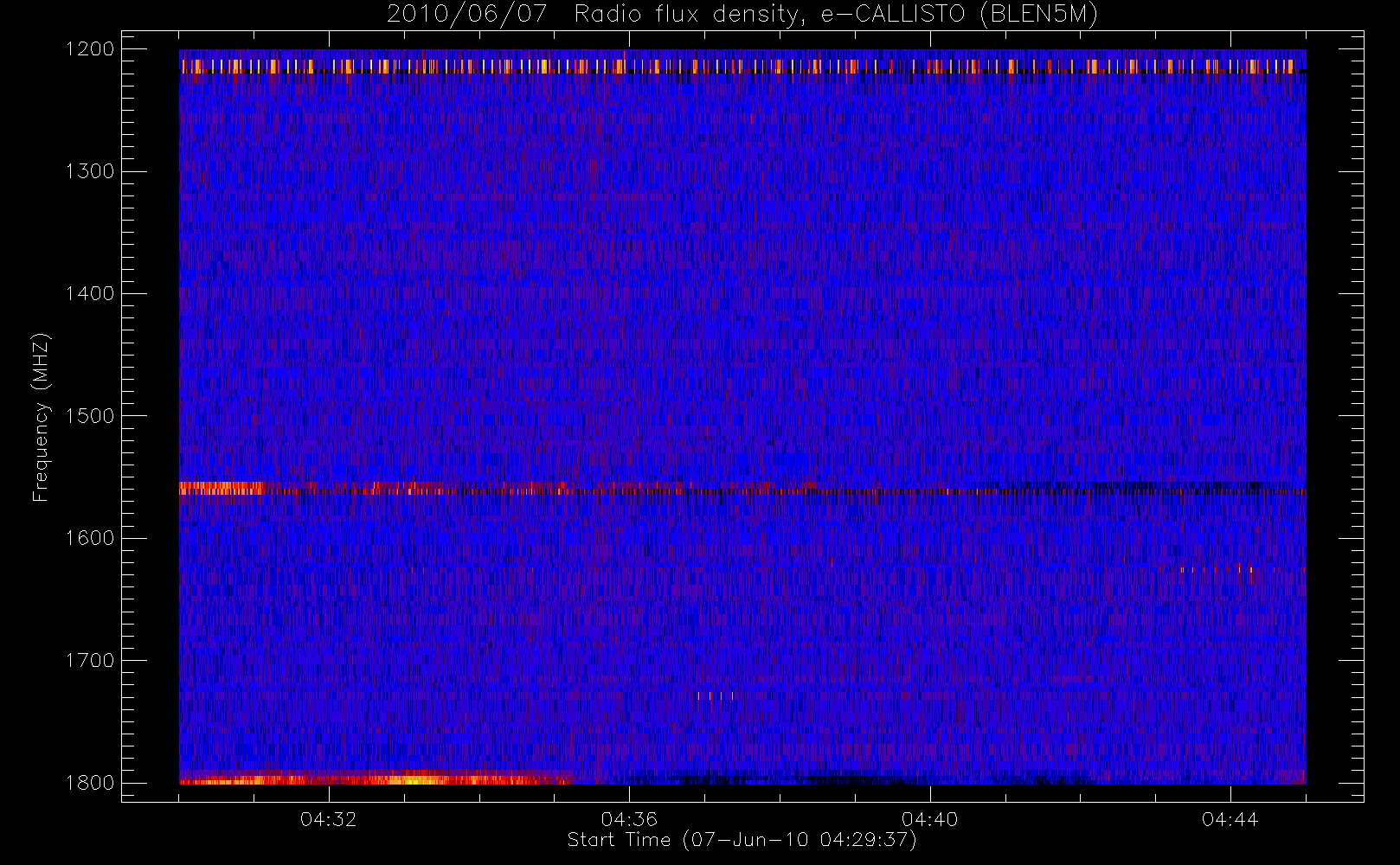Select the 1400 frequency tick label
This screenshot has width=1400, height=865.
[90, 294]
